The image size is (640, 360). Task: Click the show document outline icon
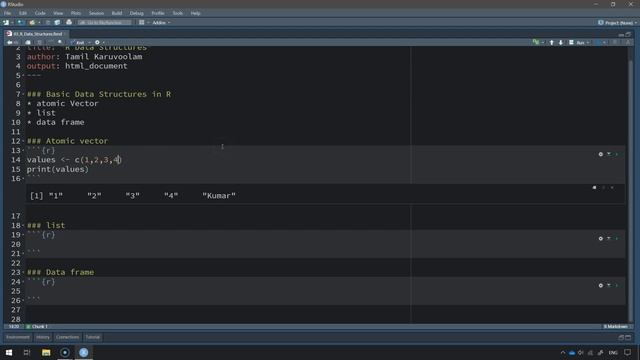point(628,42)
